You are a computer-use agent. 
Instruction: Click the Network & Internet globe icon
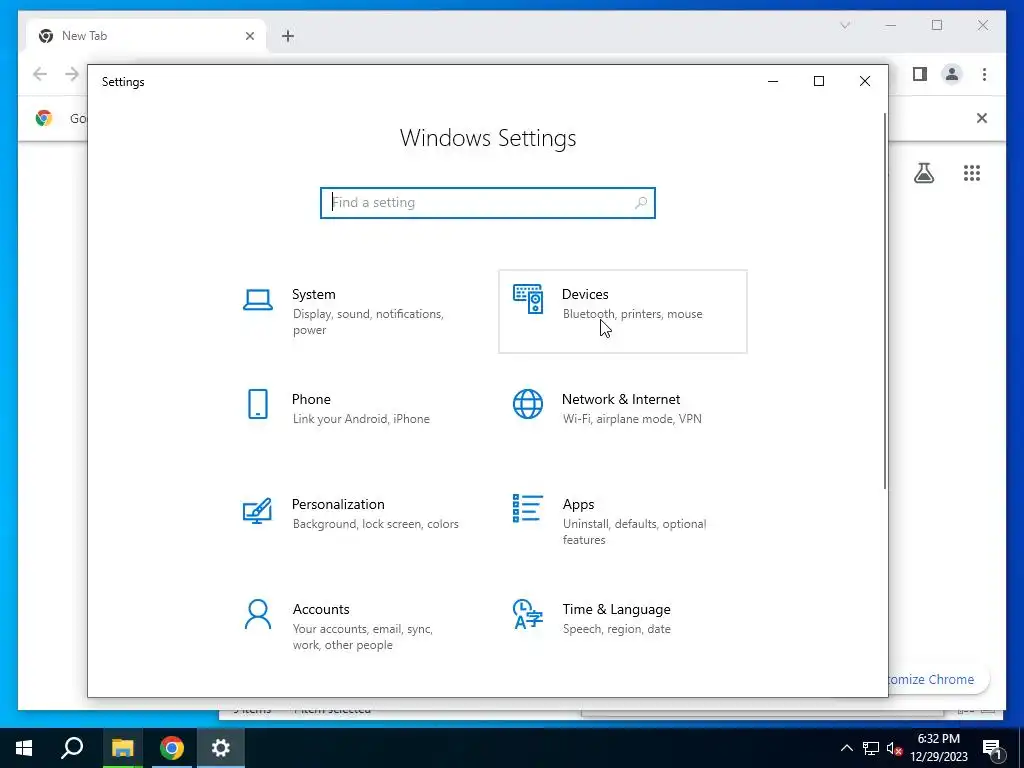(528, 404)
